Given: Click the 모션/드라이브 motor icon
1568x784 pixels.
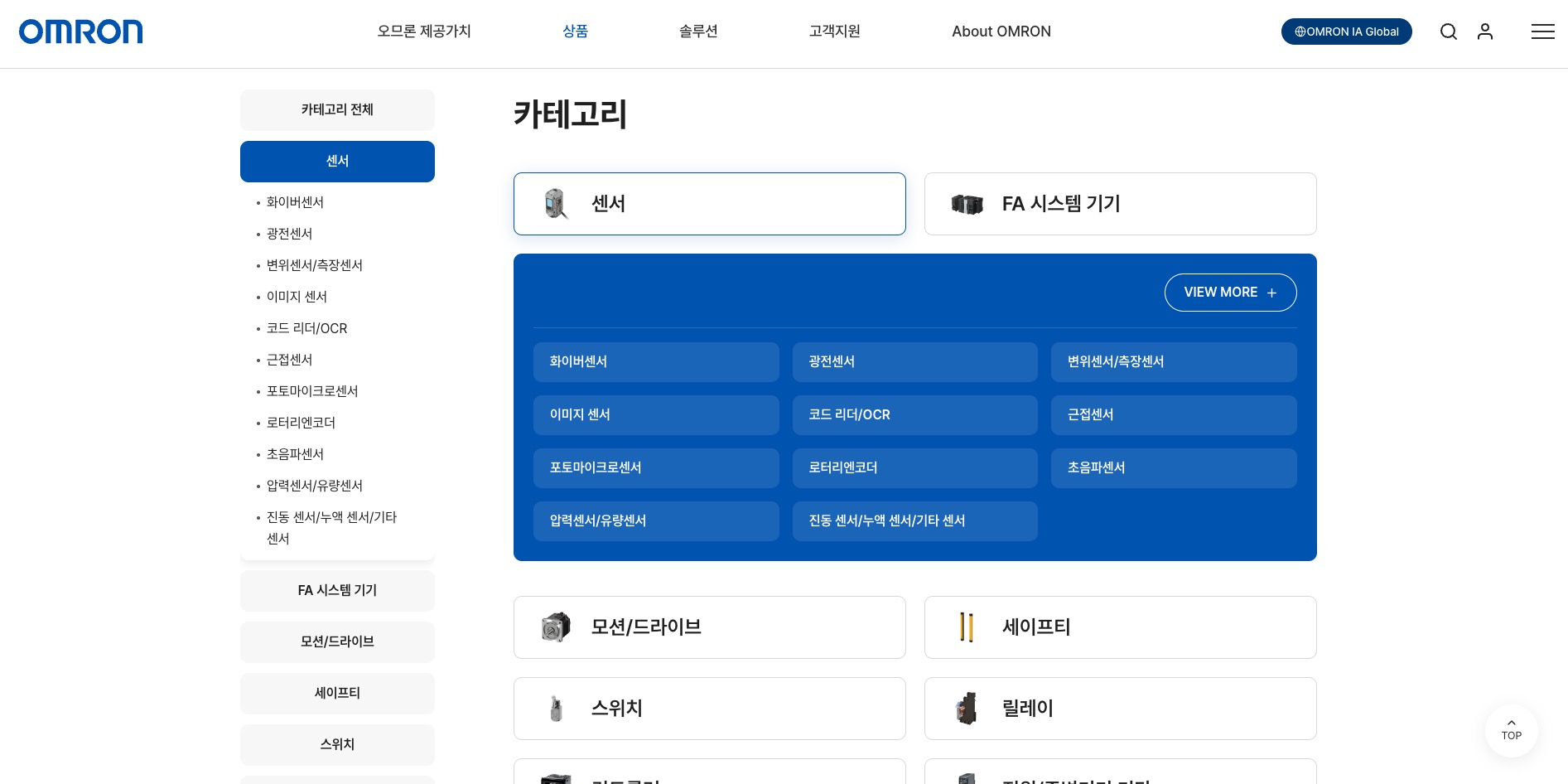Looking at the screenshot, I should 556,627.
